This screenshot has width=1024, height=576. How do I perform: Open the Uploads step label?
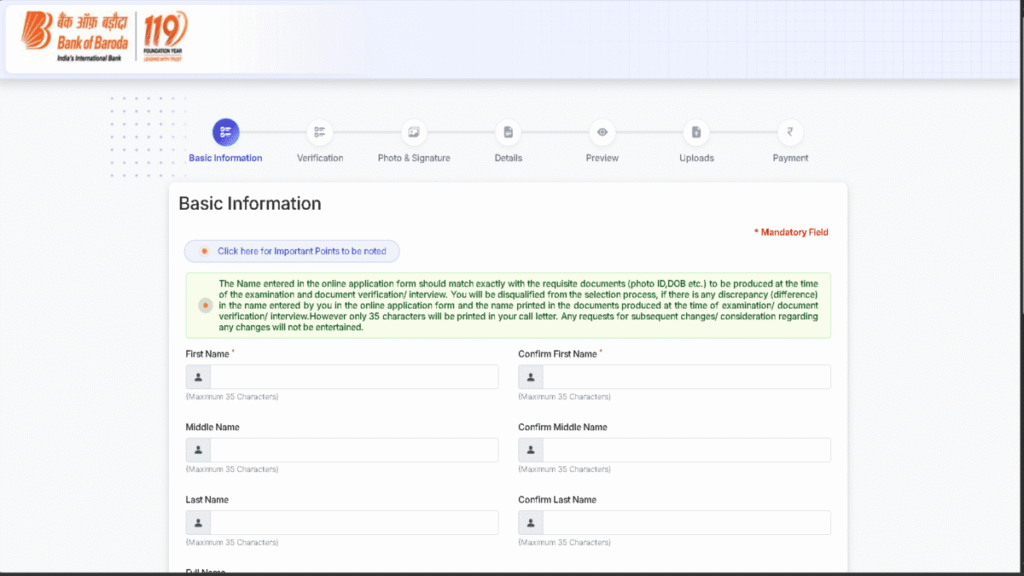[x=696, y=158]
